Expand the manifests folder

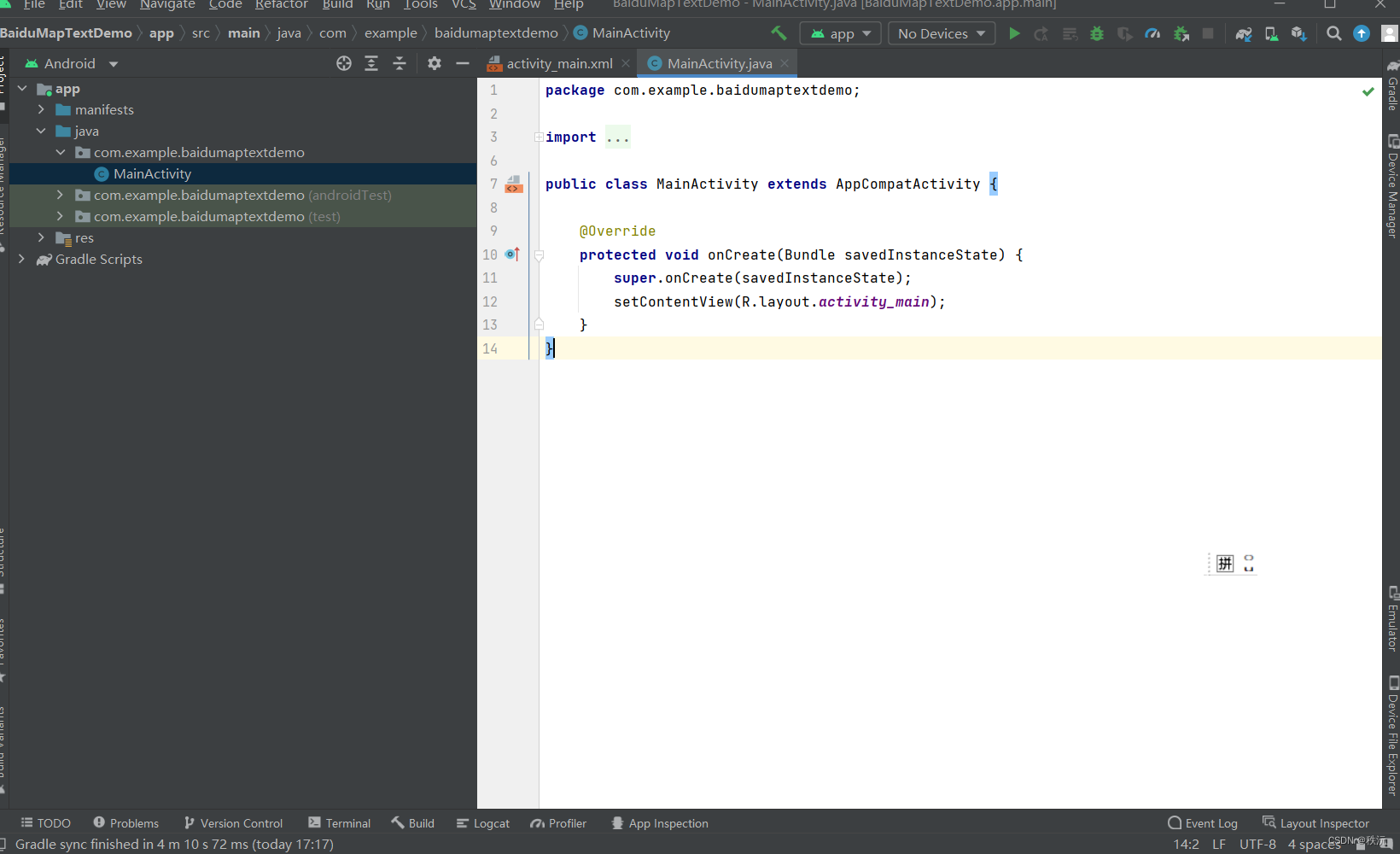(41, 109)
